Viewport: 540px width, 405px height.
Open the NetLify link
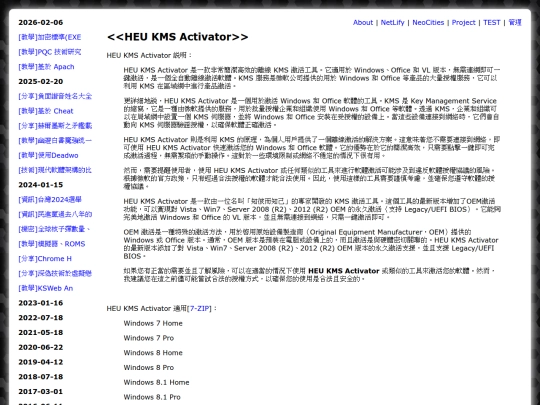[392, 22]
